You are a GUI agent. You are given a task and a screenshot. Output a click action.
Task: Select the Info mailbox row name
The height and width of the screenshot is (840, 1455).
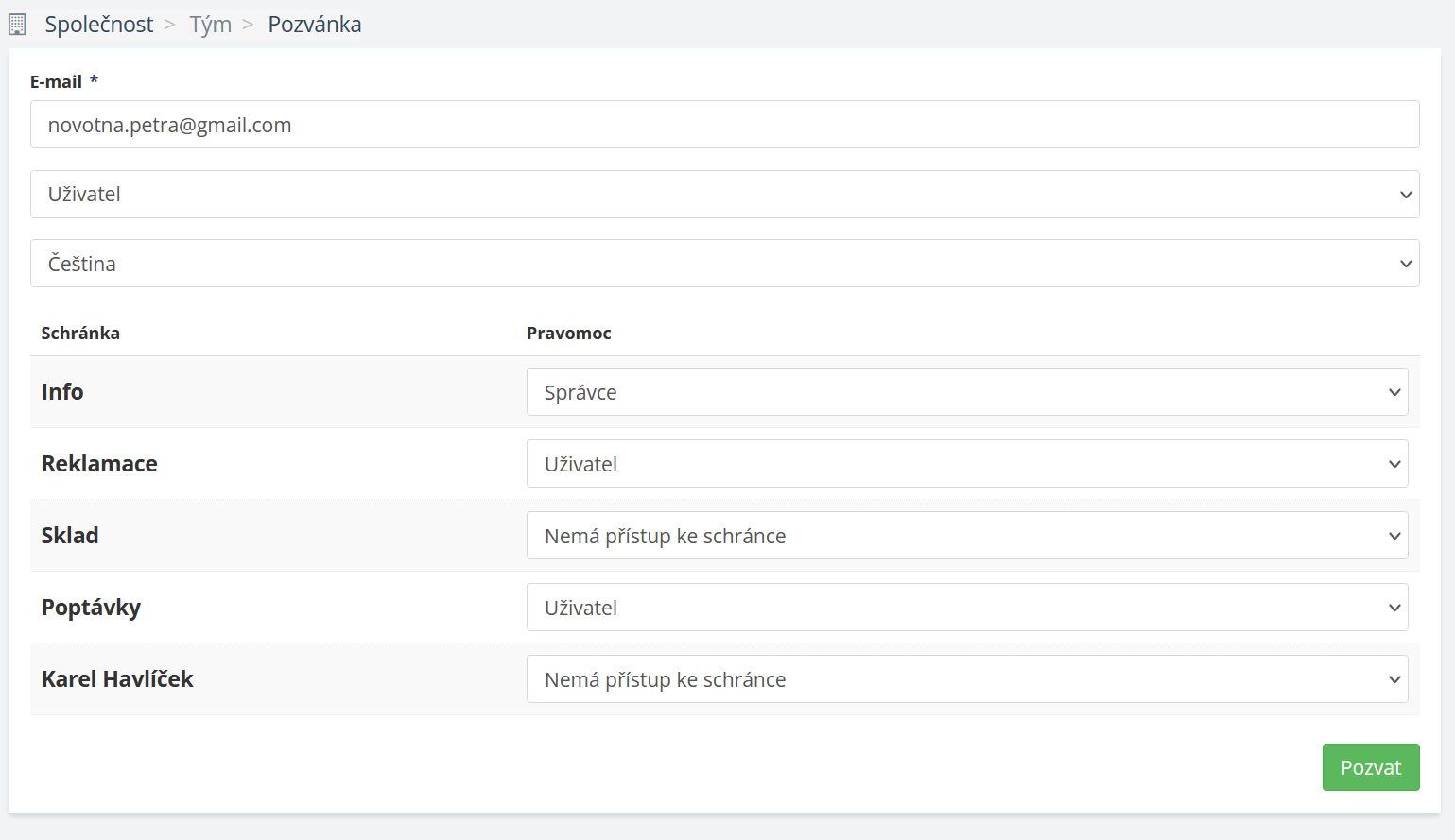coord(62,392)
